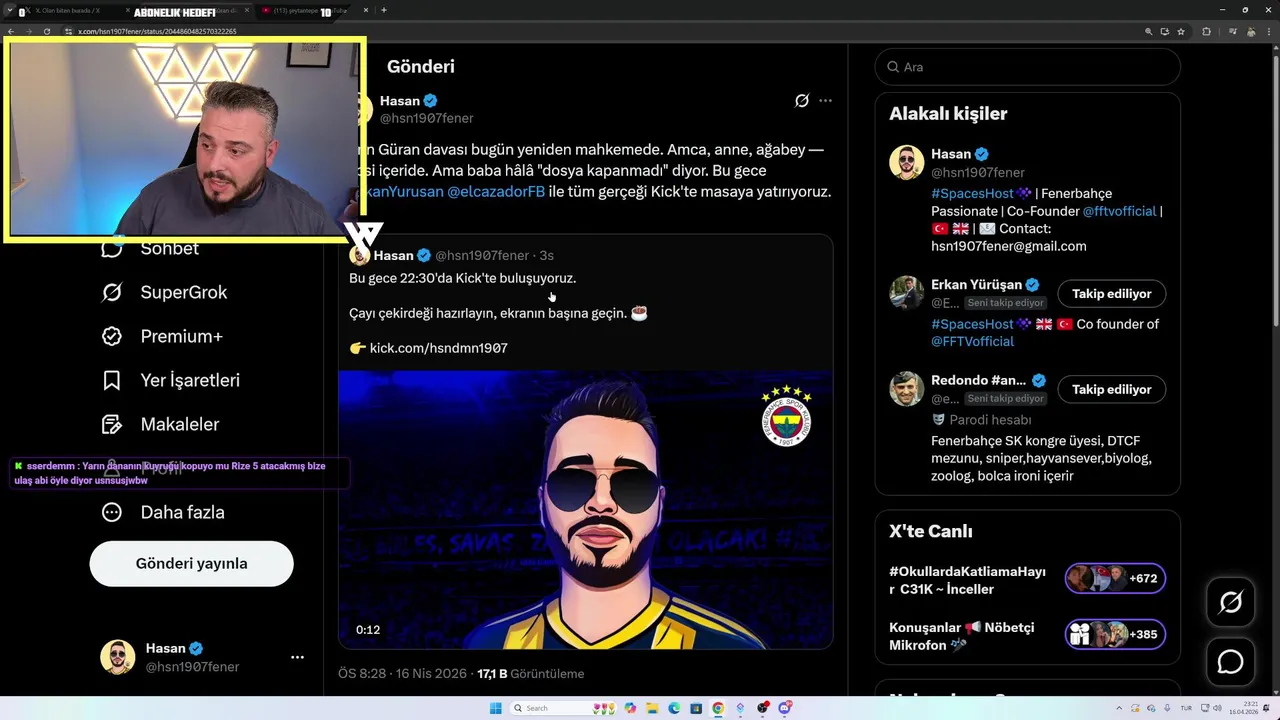This screenshot has height=720, width=1280.
Task: Open a new browser tab
Action: coord(384,10)
